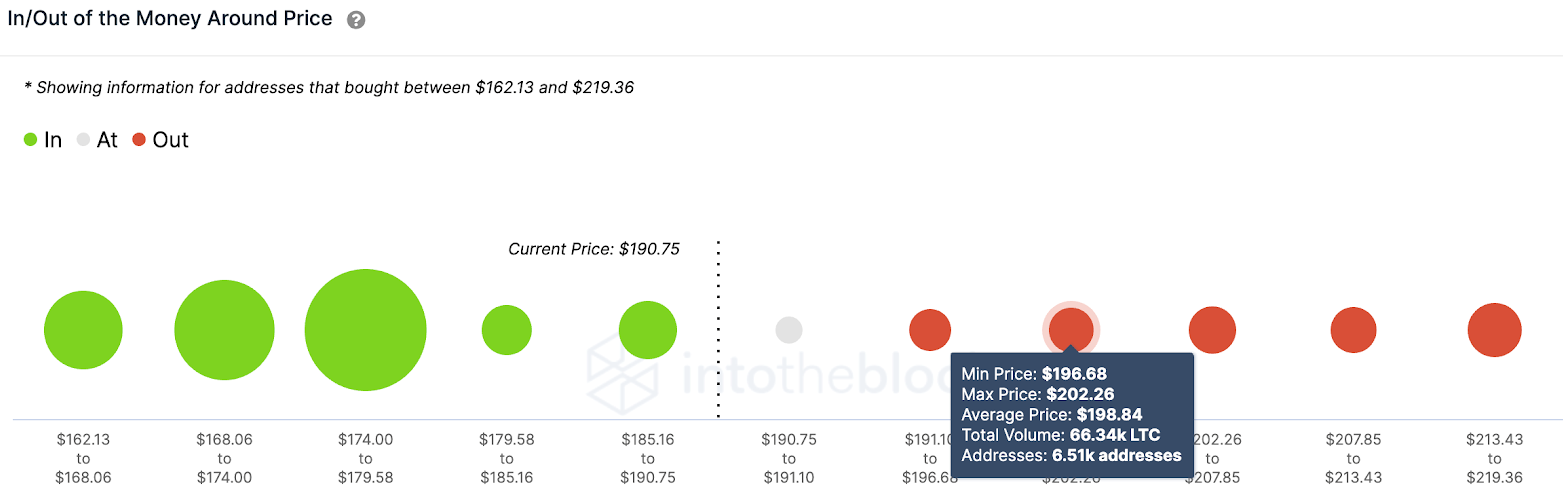Click the "$162.13 to $168.06" axis label
Viewport: 1563px width, 497px height.
(83, 458)
